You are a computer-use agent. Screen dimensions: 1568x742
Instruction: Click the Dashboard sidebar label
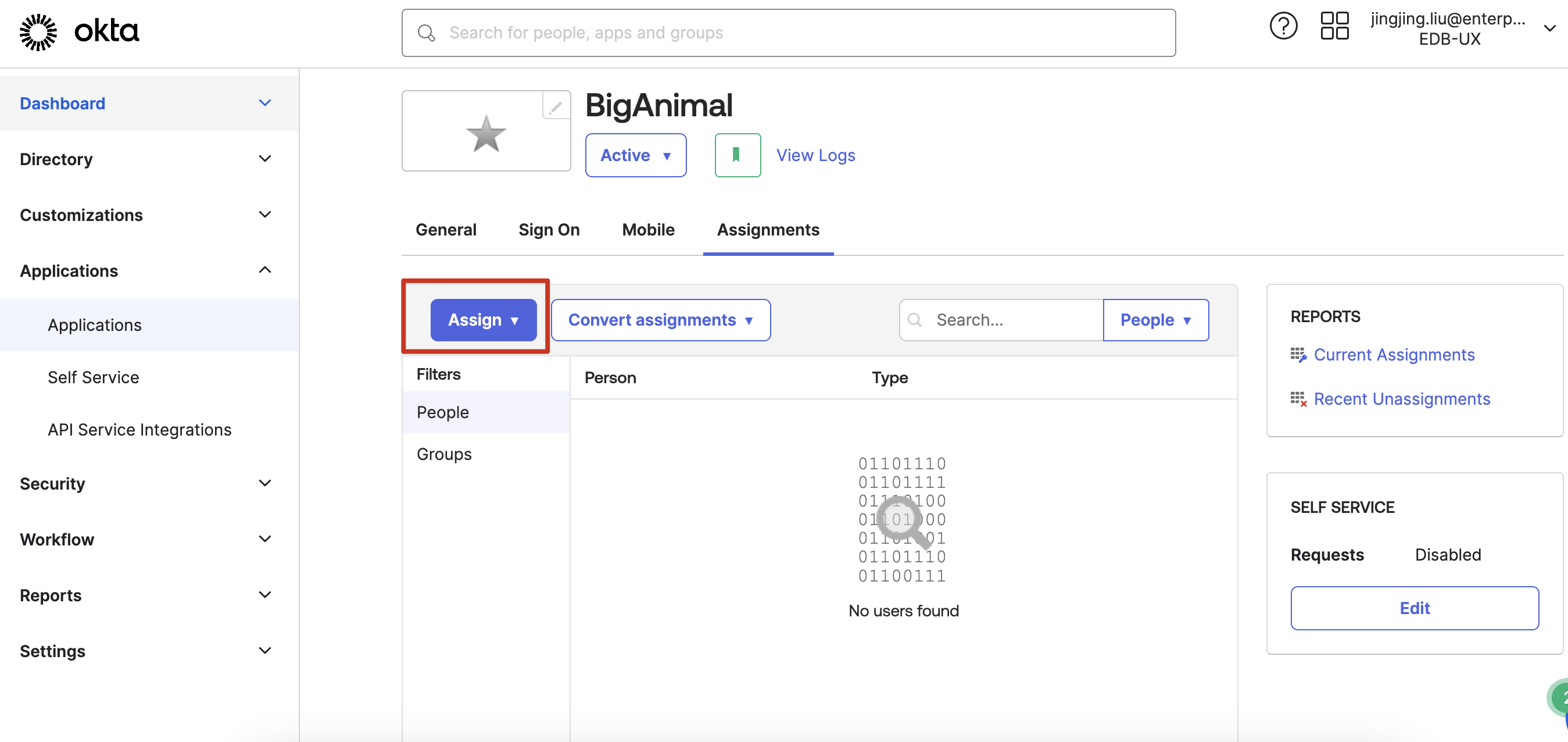[x=62, y=104]
